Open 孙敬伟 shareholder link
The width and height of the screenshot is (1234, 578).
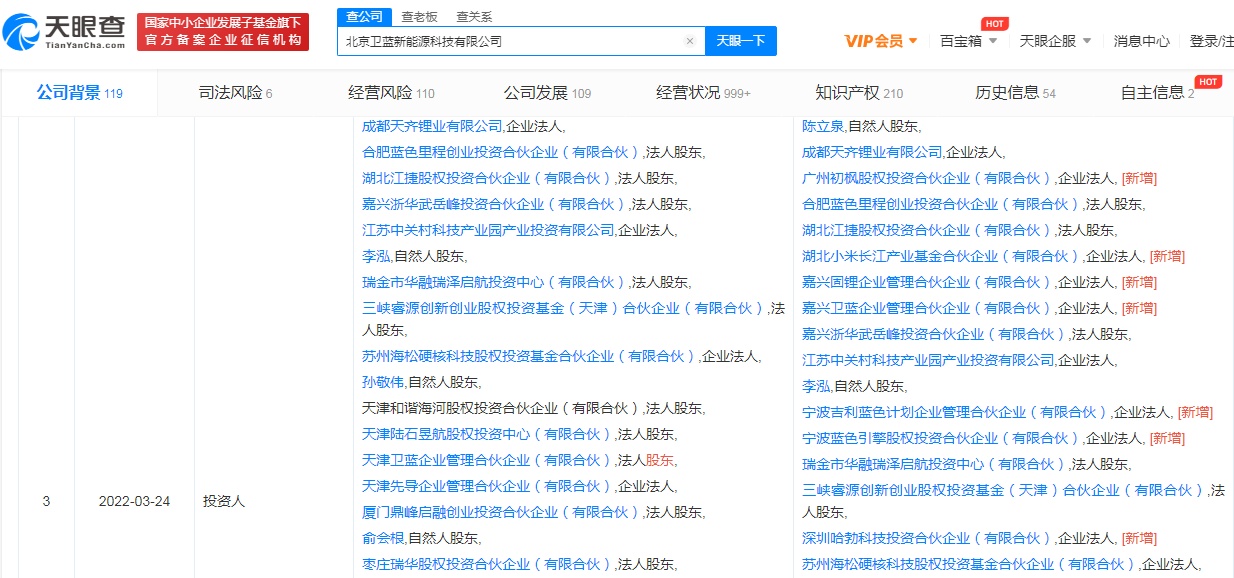[x=383, y=382]
